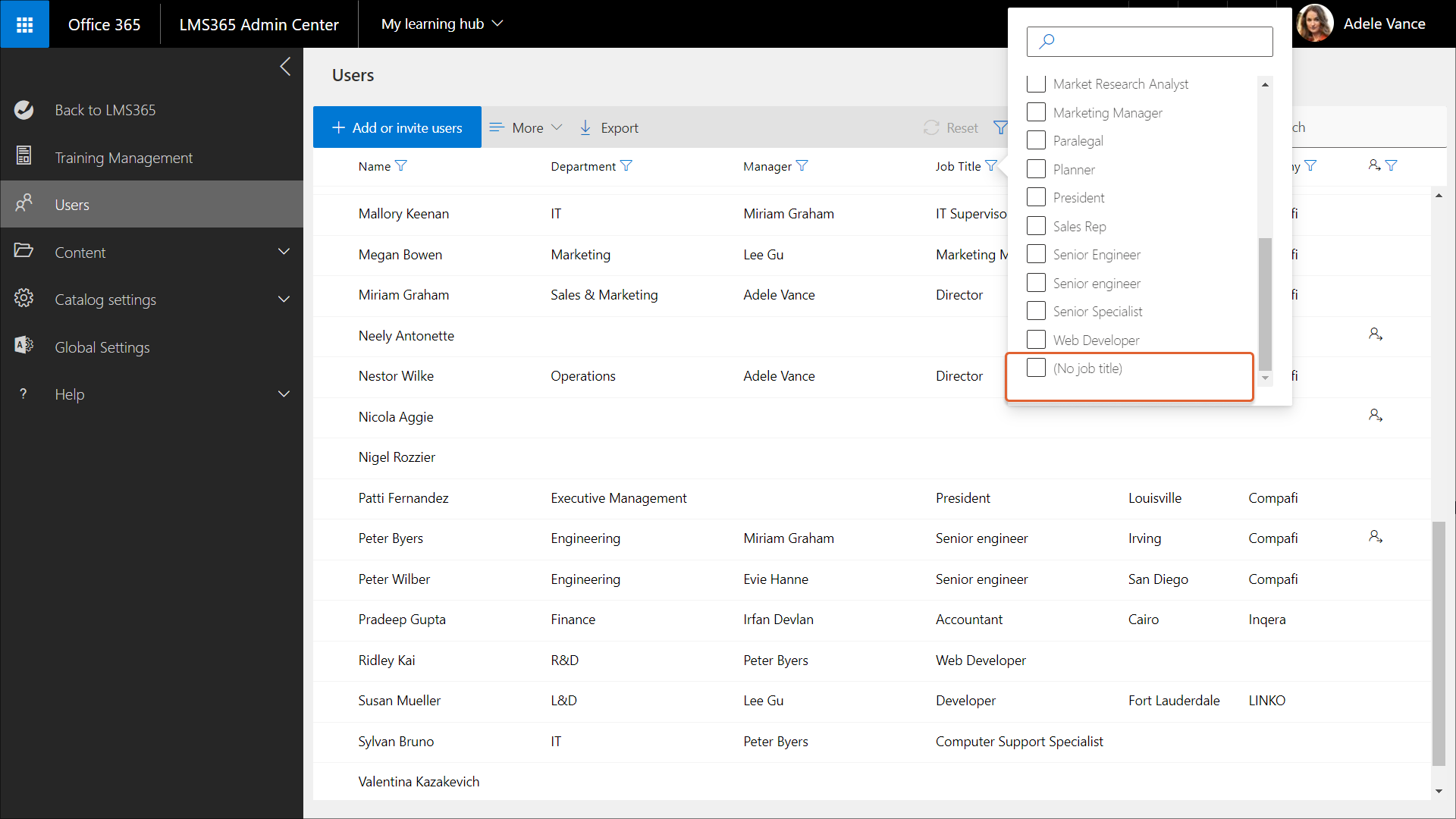Click Adele Vance profile avatar
Viewport: 1456px width, 819px height.
tap(1315, 24)
